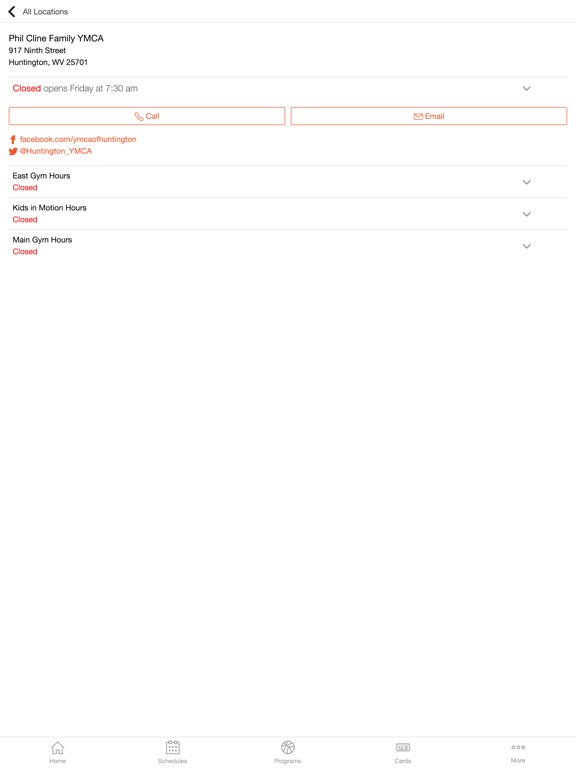The width and height of the screenshot is (576, 768).
Task: Open facebook.com/ymcaofhuntington link
Action: pos(78,139)
